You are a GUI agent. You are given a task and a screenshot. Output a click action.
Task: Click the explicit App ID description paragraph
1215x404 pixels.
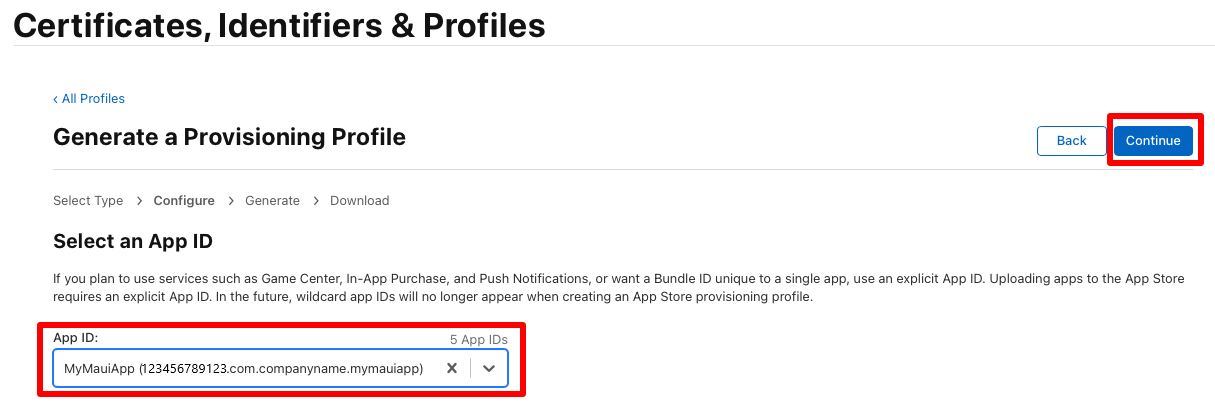click(x=618, y=288)
